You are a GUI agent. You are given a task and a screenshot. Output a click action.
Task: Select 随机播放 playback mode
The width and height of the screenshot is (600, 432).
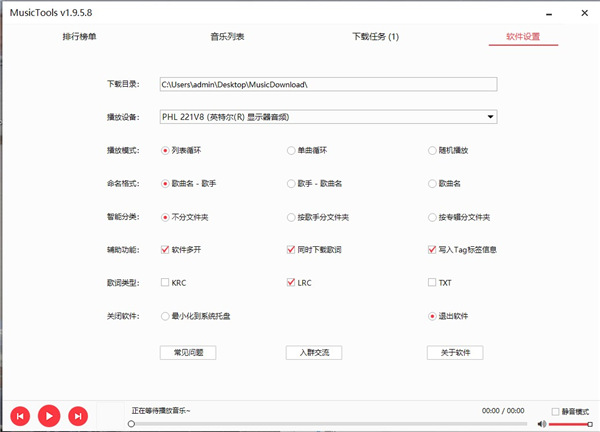(432, 150)
